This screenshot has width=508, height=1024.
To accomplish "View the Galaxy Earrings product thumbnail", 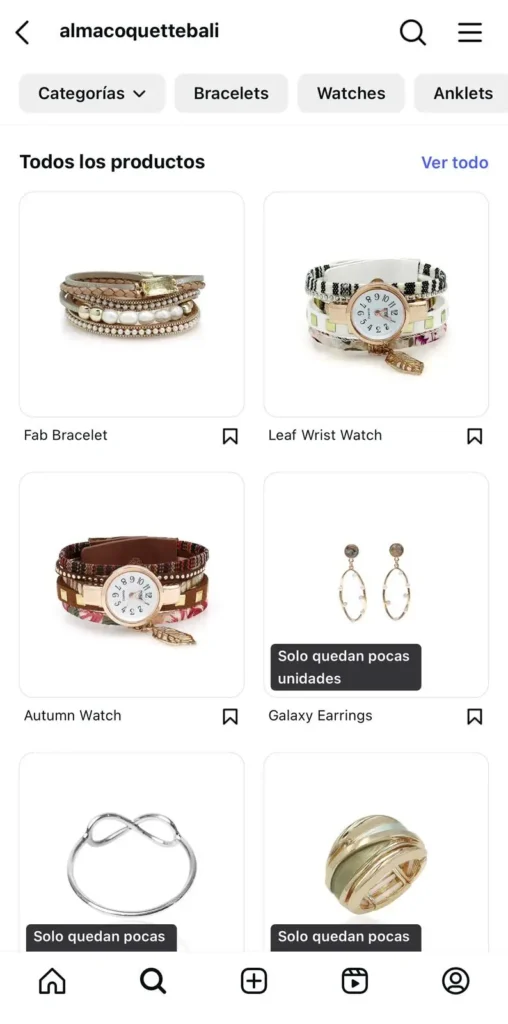I will point(376,585).
